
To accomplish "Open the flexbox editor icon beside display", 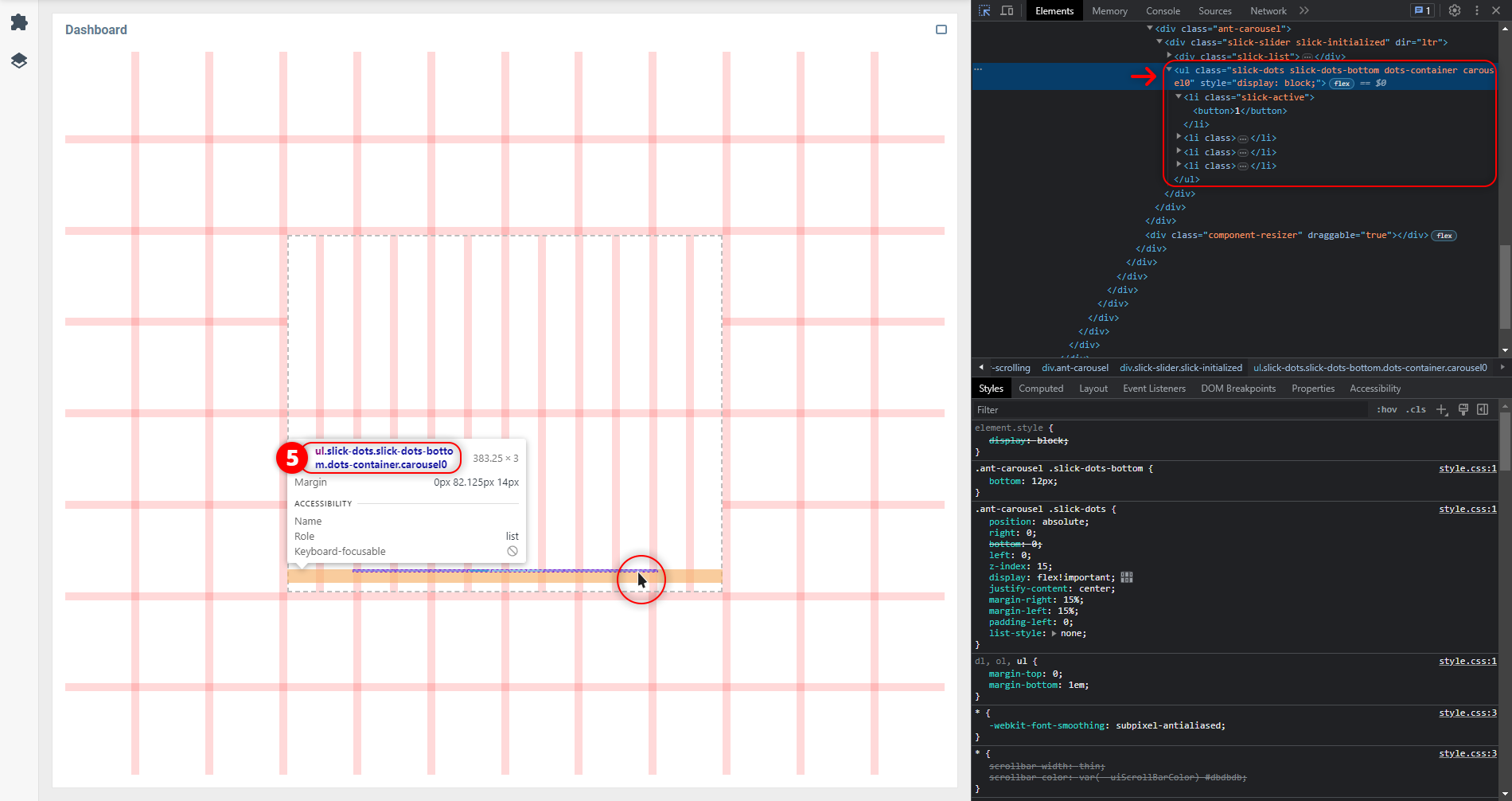I will 1126,577.
